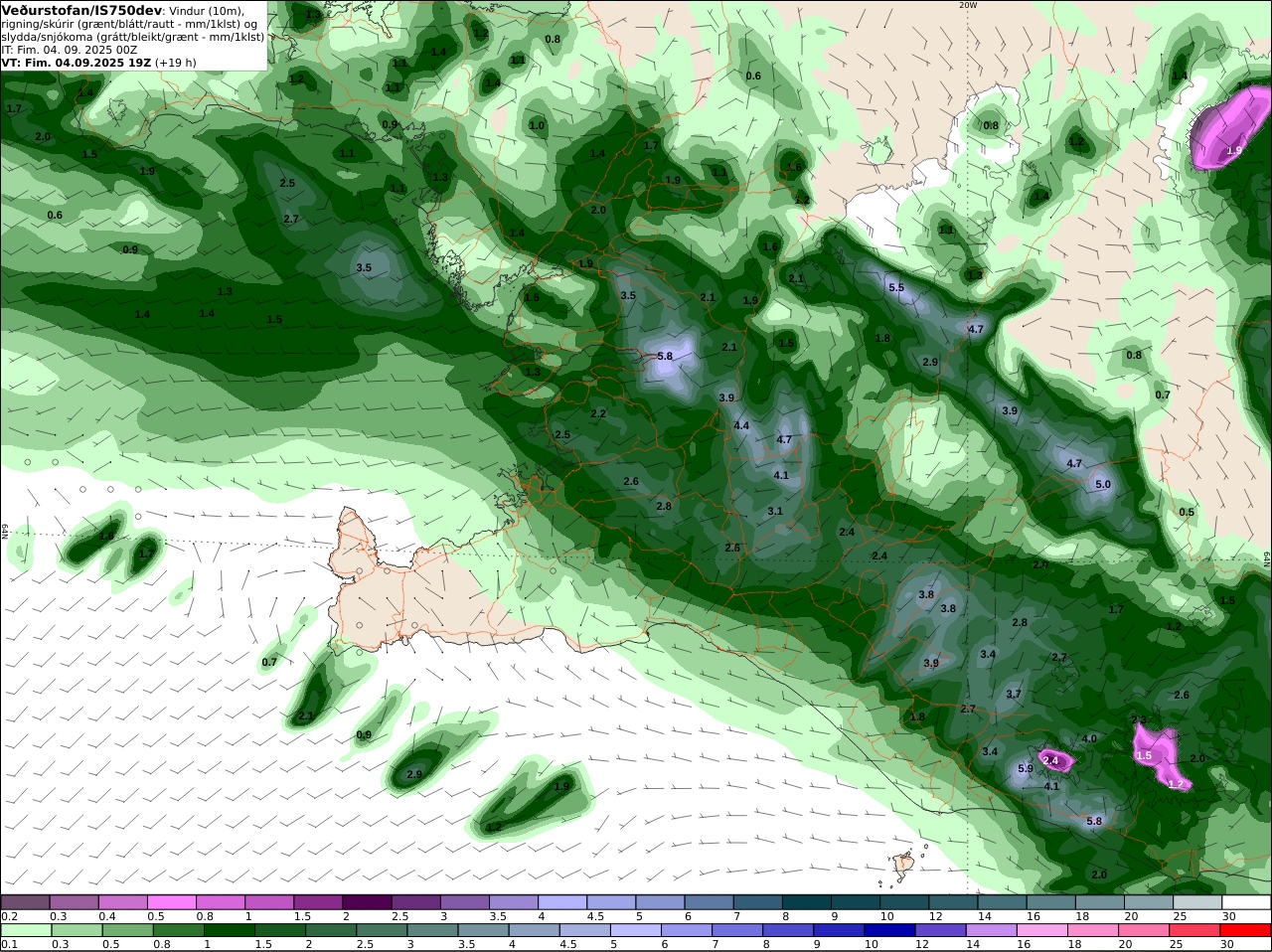This screenshot has height=952, width=1272.
Task: Click the 4.4 precipitation value on map
Action: [x=741, y=425]
